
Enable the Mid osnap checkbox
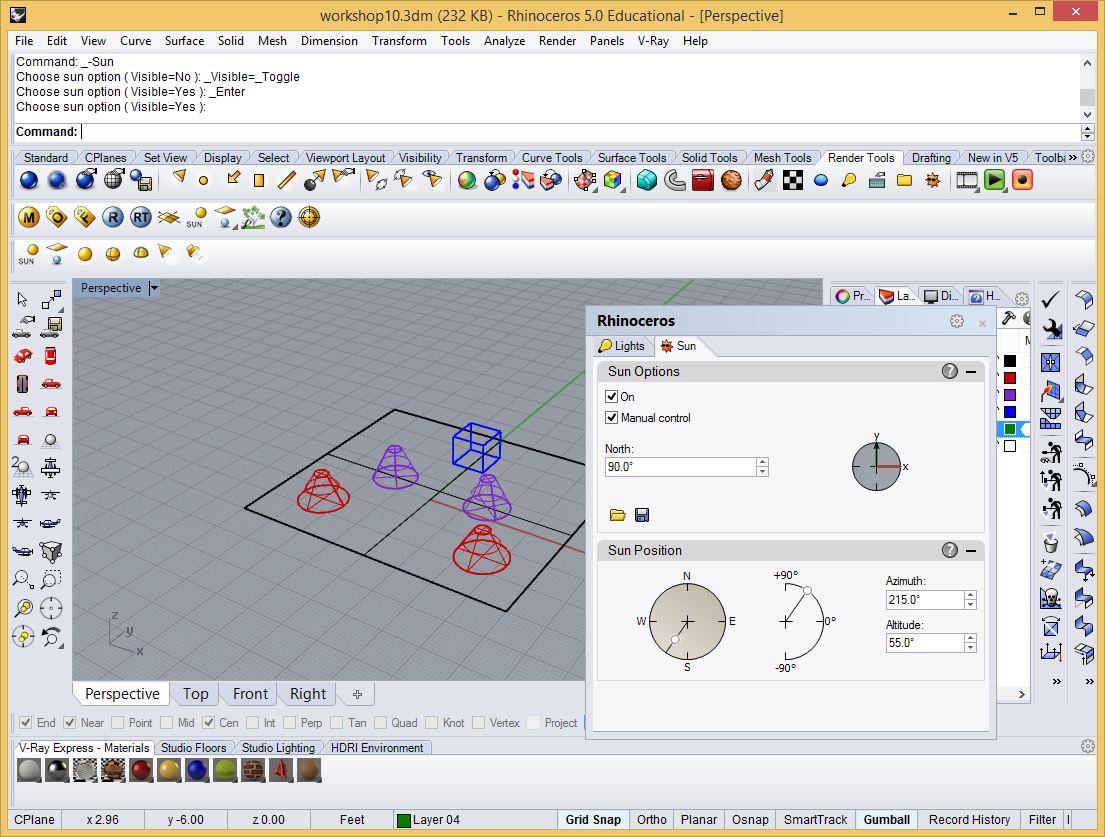coord(167,723)
